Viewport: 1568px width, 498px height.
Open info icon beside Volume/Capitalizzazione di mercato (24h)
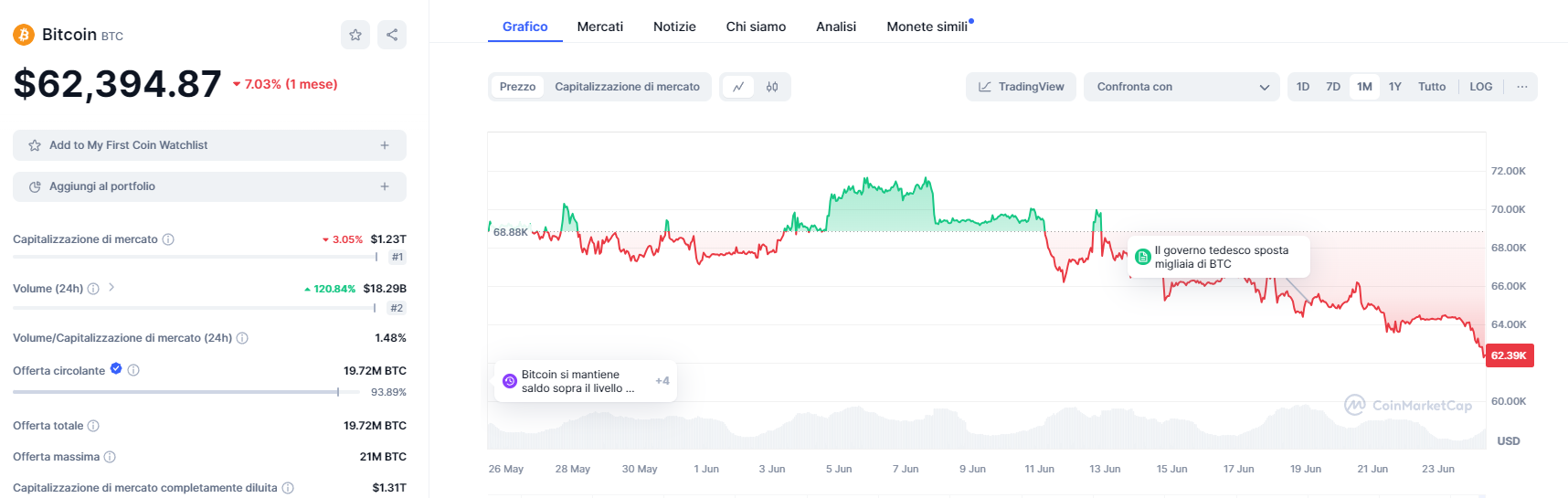point(242,338)
